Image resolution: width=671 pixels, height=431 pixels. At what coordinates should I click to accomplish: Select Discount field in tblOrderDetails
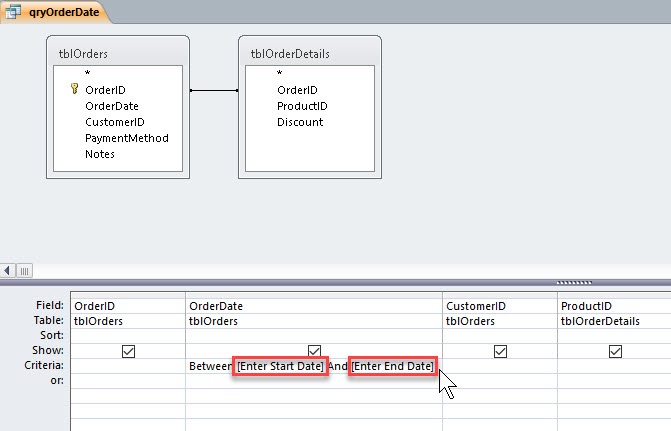(x=300, y=122)
